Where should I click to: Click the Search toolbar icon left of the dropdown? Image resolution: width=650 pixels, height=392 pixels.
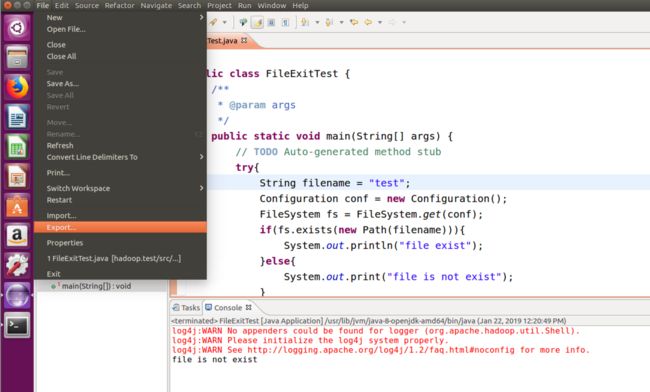(213, 22)
